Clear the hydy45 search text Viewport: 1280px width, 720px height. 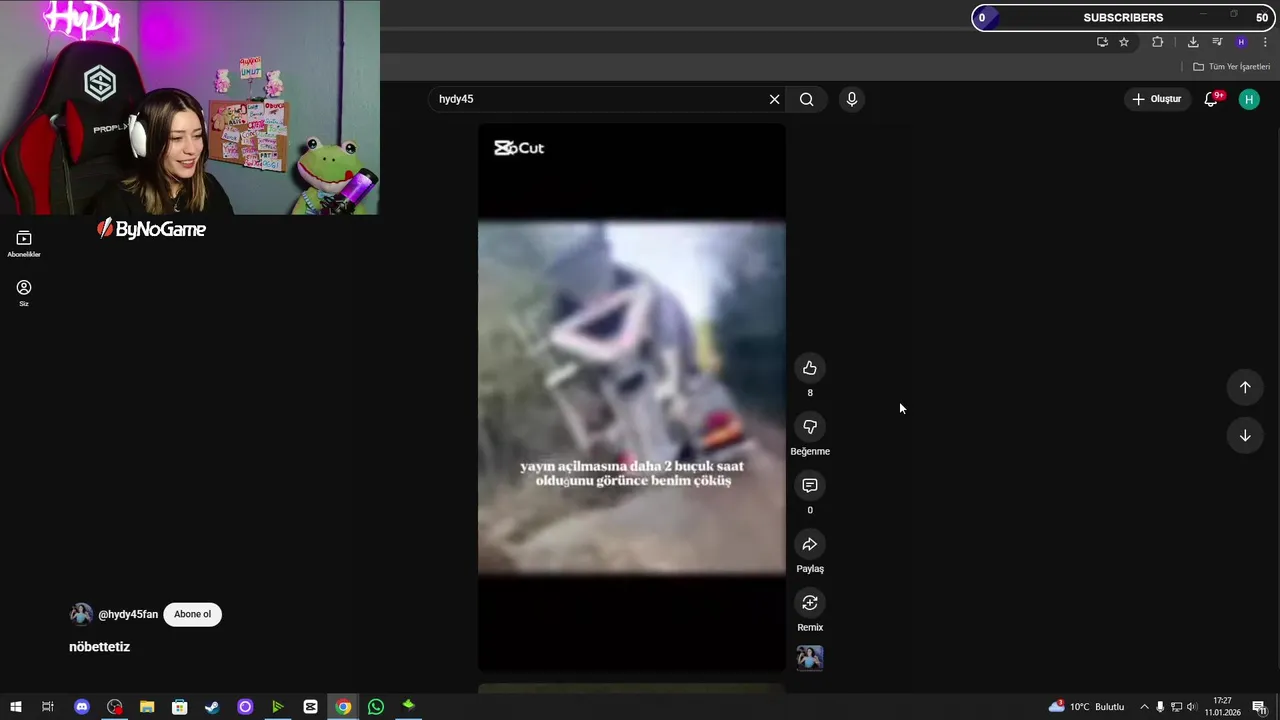point(774,99)
